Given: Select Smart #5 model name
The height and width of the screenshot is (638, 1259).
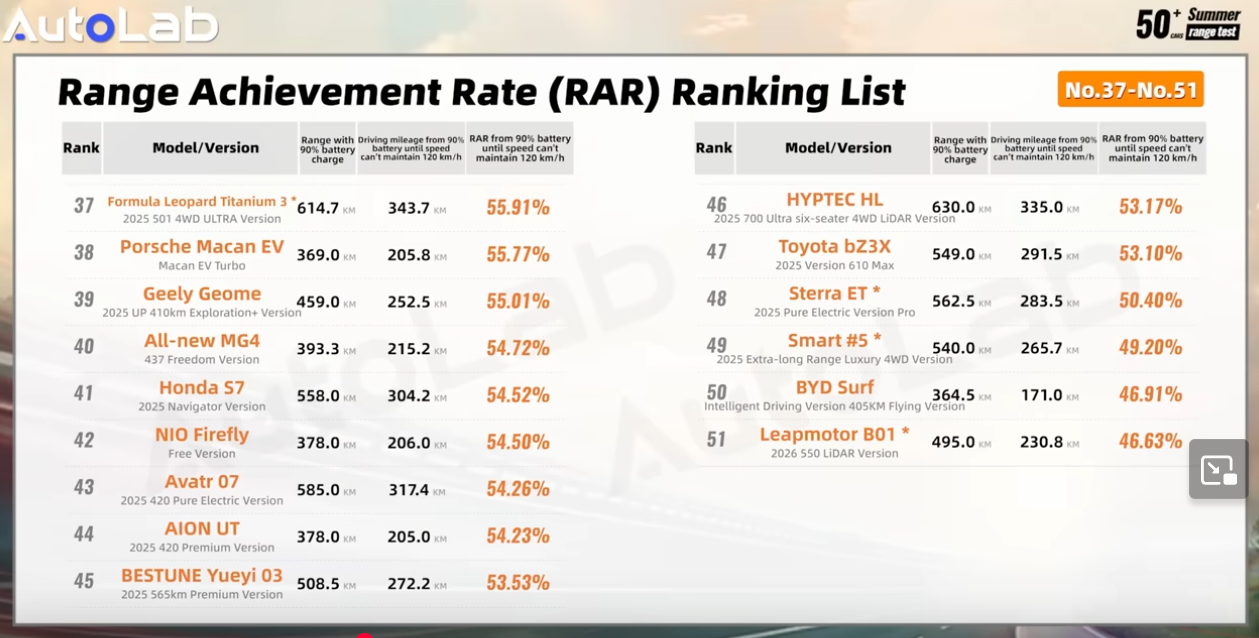Looking at the screenshot, I should (x=835, y=340).
